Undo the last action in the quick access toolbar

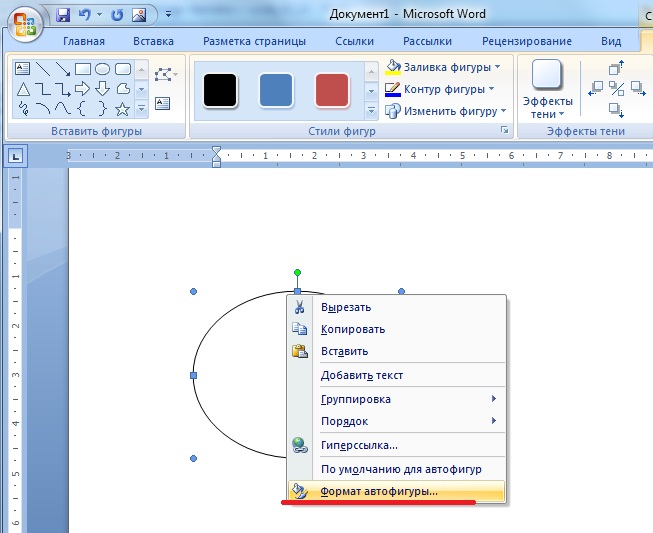pyautogui.click(x=85, y=15)
